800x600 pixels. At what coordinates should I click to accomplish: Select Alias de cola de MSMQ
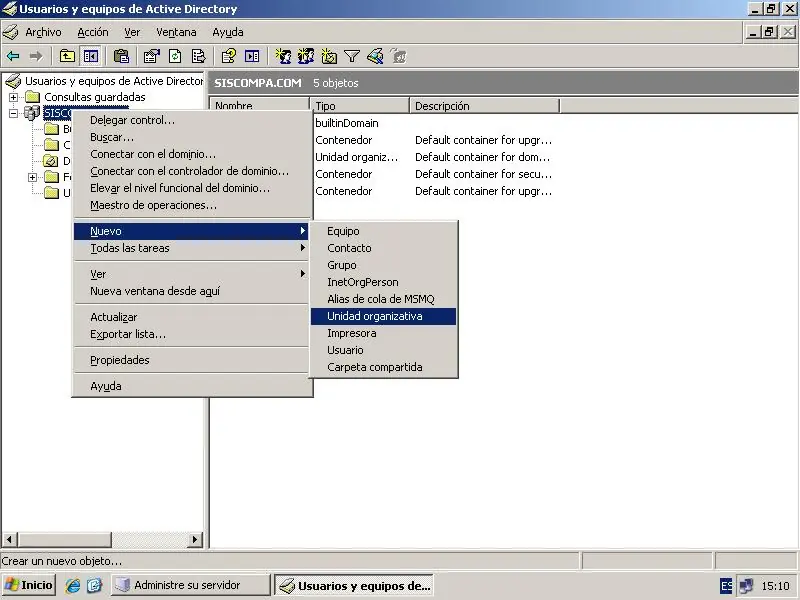[x=383, y=299]
